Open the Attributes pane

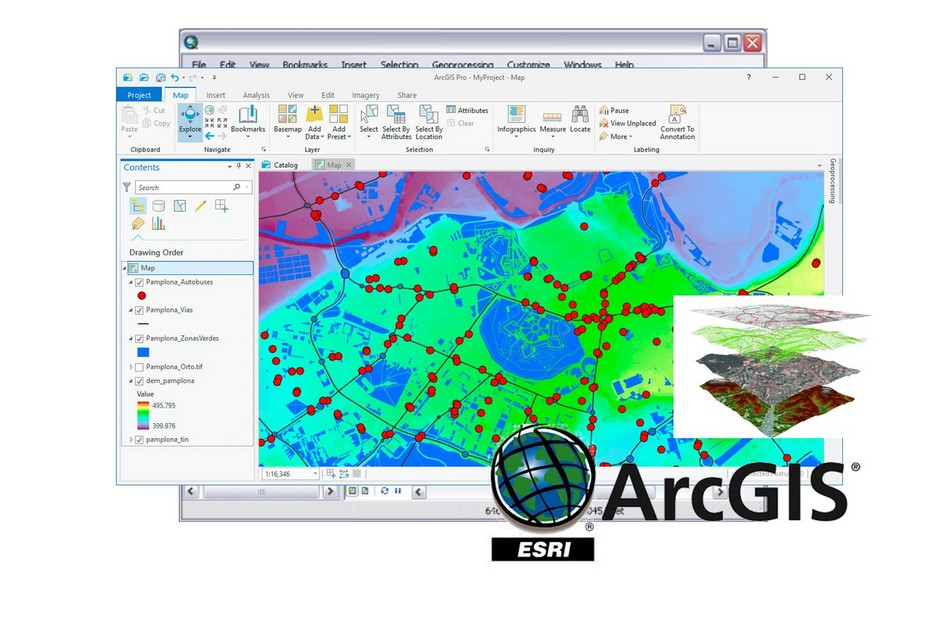click(x=467, y=110)
